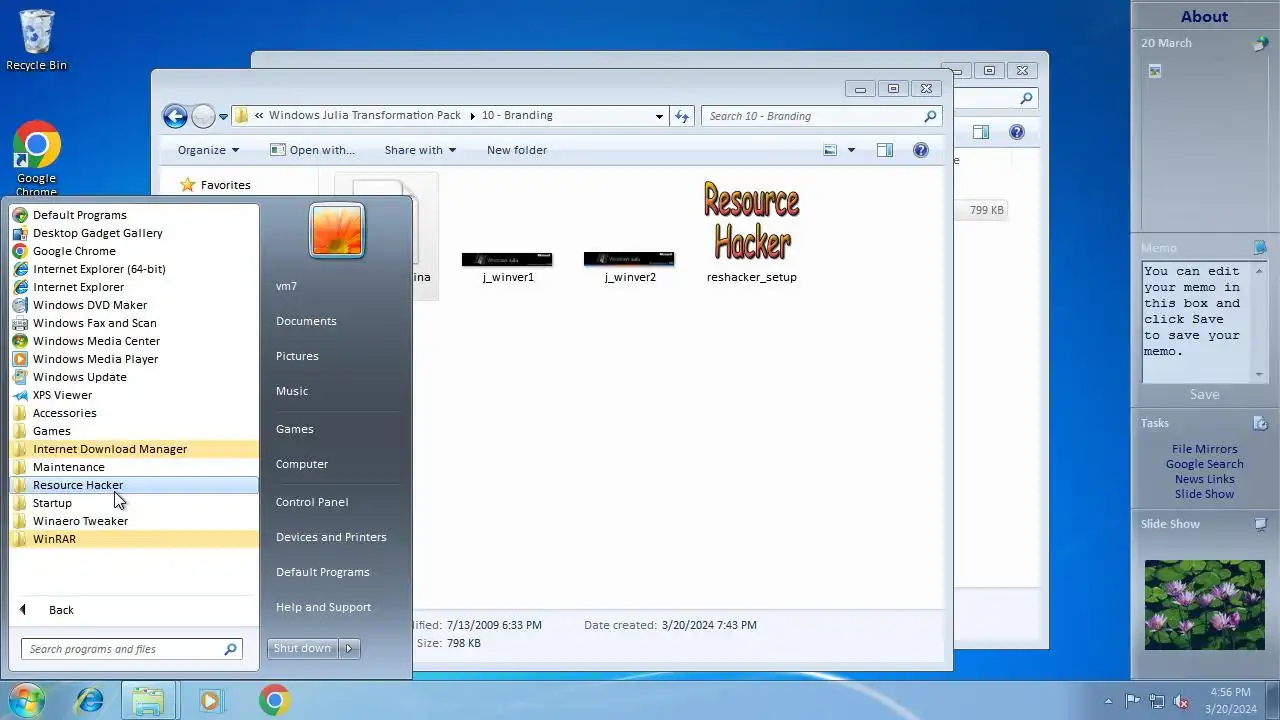Expand the WinRAR folder
Screen dimensions: 1280x720
click(x=134, y=539)
